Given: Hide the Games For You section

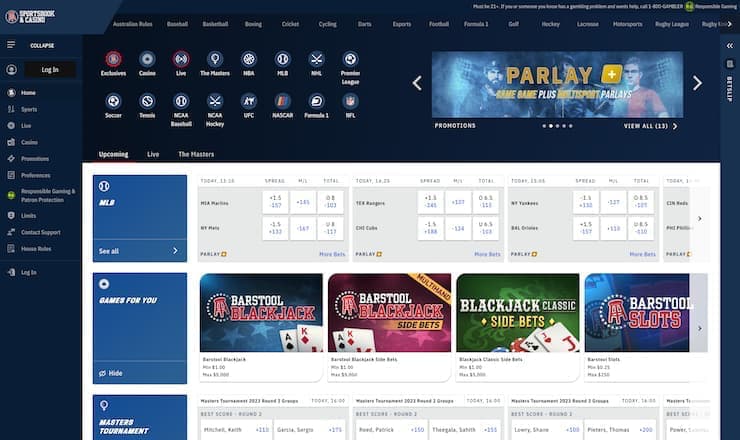Looking at the screenshot, I should click(x=110, y=373).
